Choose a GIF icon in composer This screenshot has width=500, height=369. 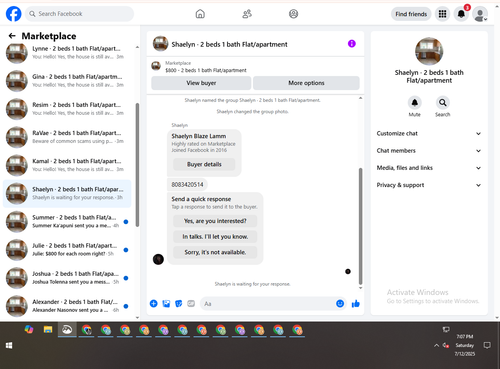191,303
